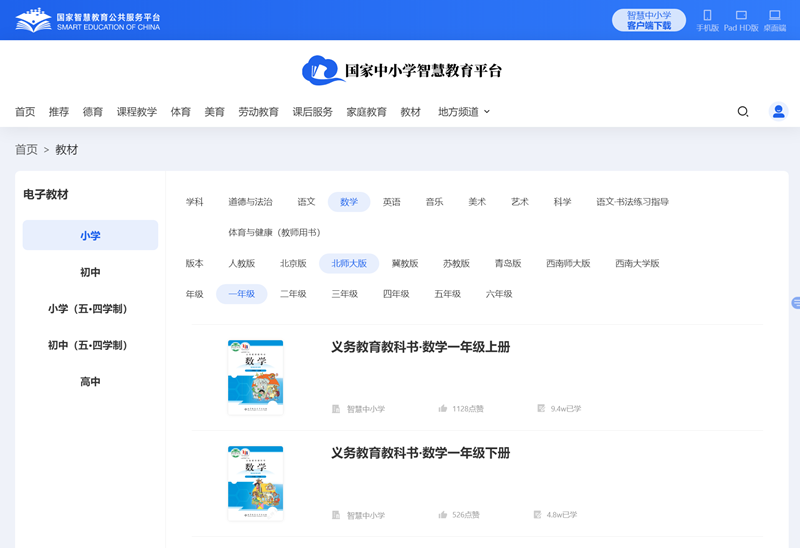Choose the 北京版 edition

pyautogui.click(x=293, y=263)
